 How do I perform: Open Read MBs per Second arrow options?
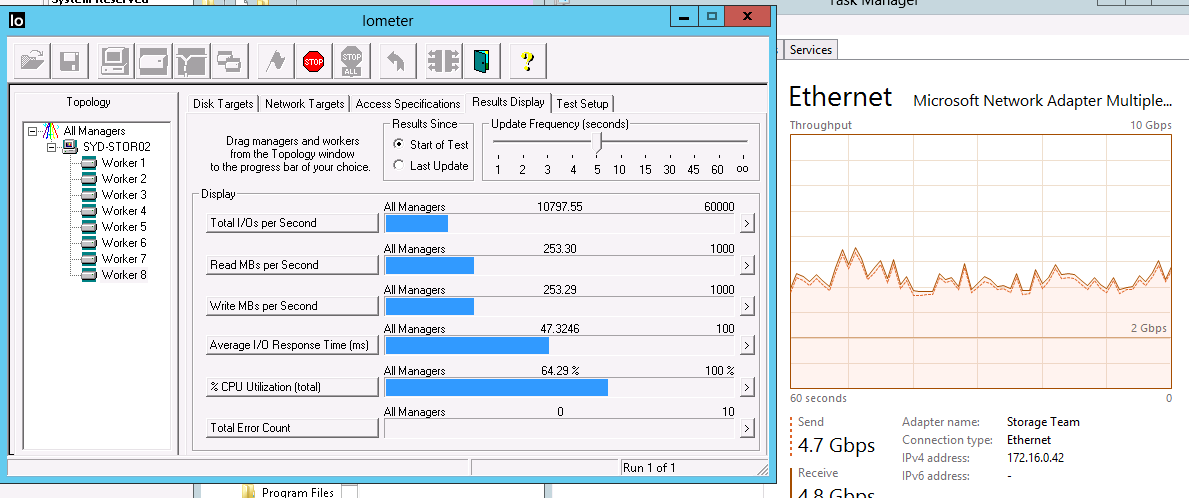pyautogui.click(x=747, y=265)
